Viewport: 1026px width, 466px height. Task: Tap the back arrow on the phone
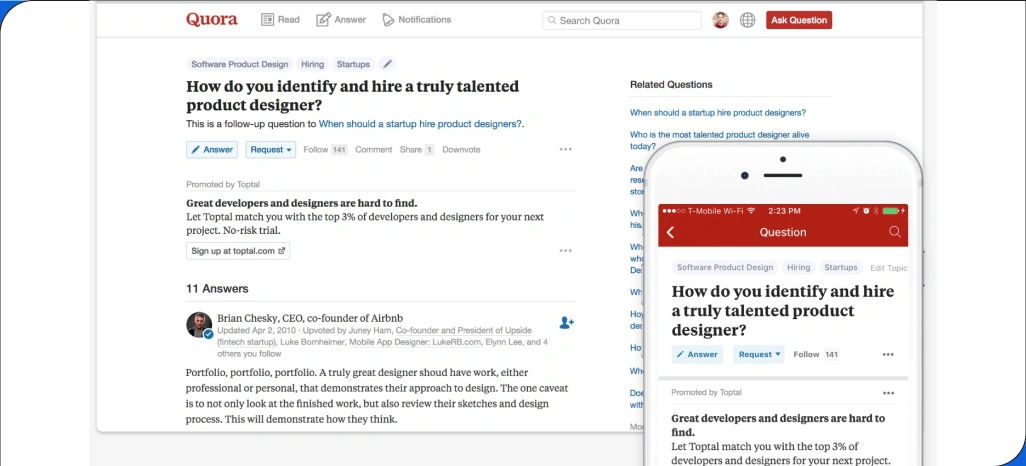coord(671,232)
